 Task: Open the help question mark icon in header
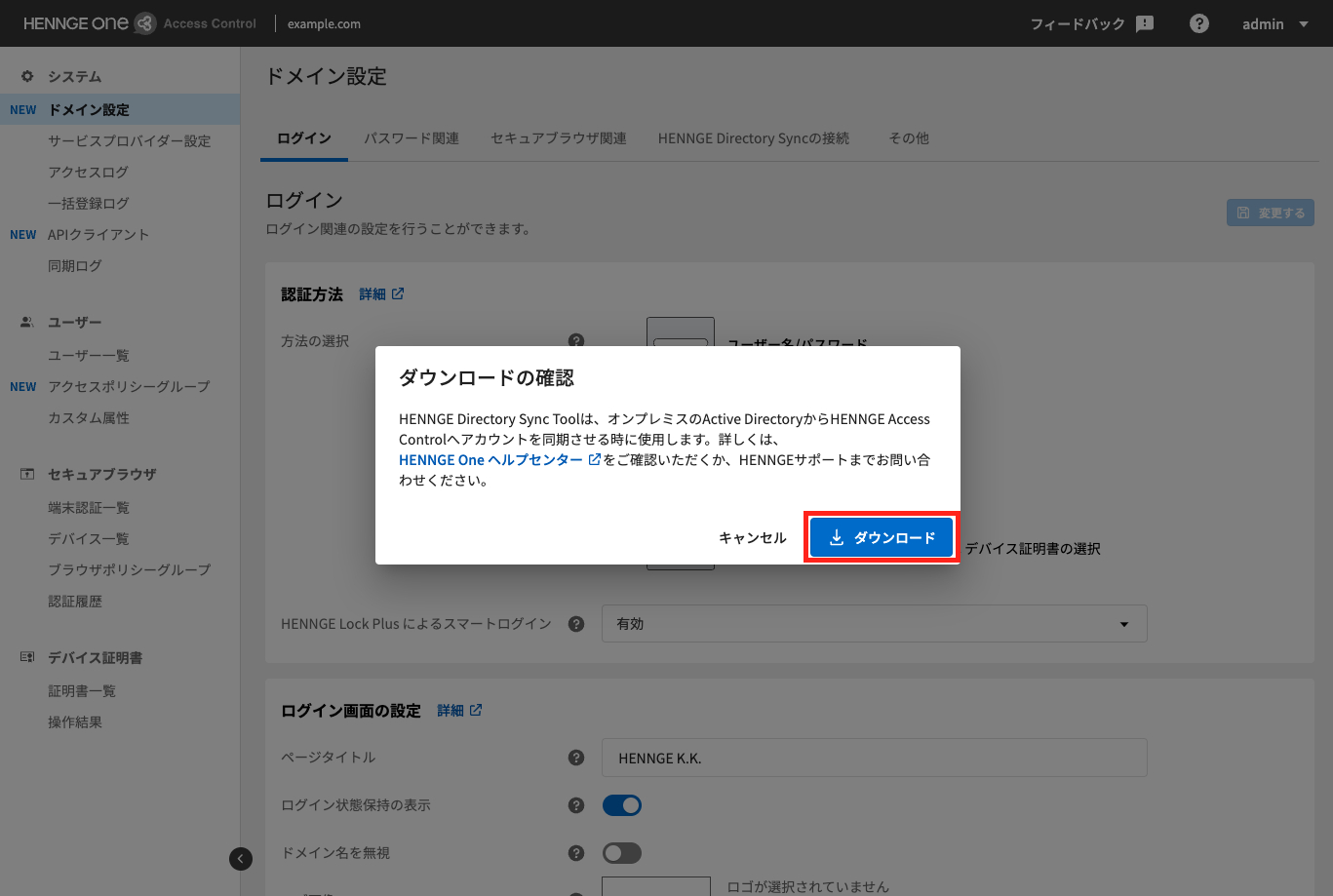point(1199,24)
